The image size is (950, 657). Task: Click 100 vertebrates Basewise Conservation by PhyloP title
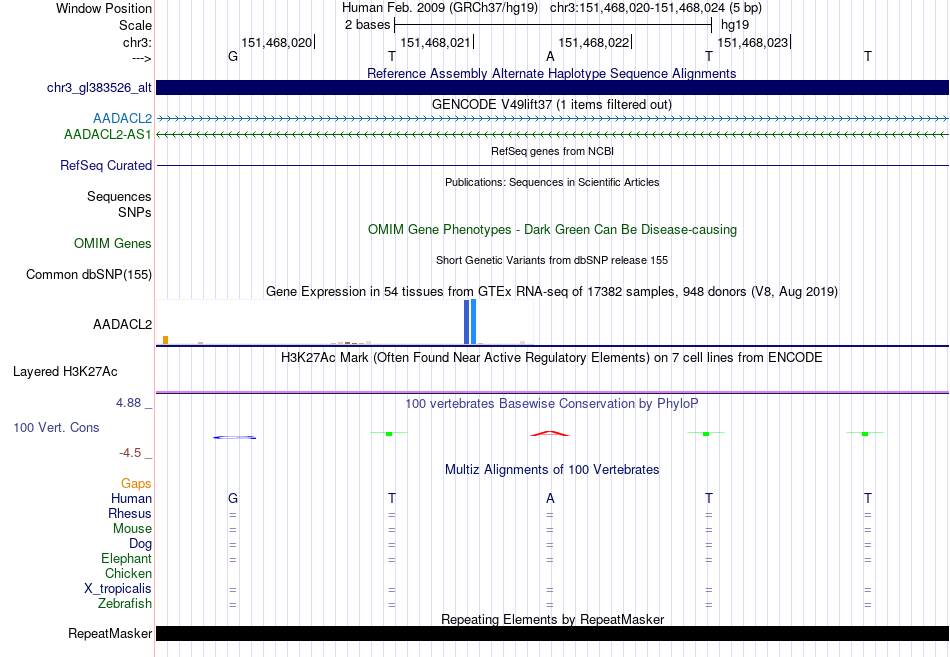click(x=552, y=404)
